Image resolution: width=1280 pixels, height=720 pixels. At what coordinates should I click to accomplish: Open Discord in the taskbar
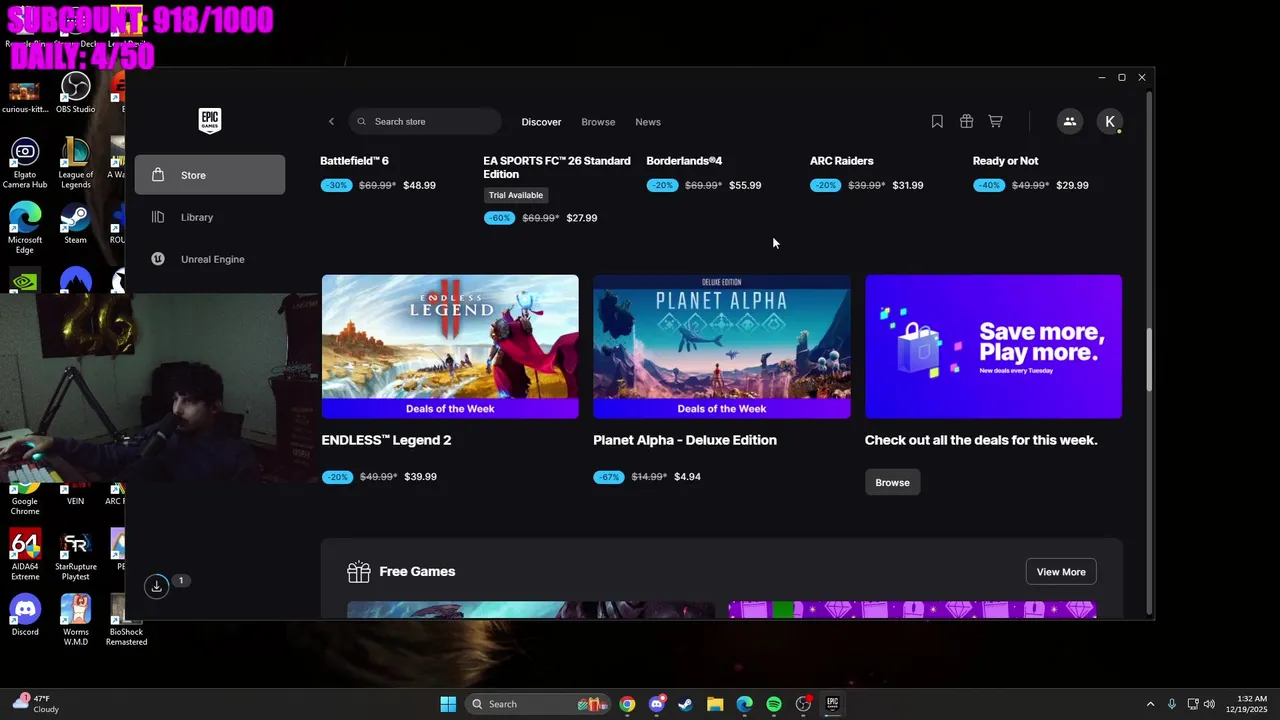656,704
